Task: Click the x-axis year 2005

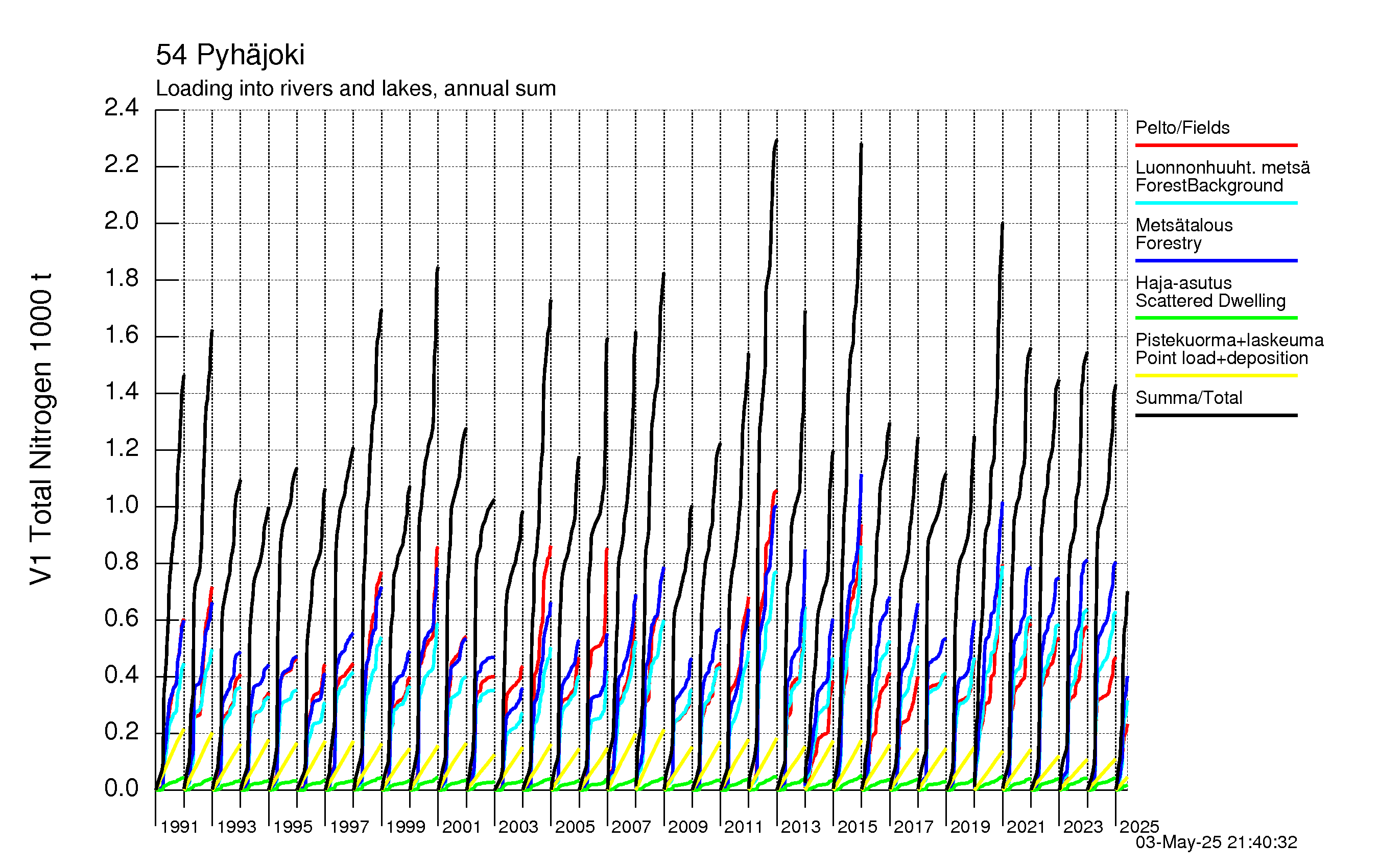Action: (x=575, y=827)
